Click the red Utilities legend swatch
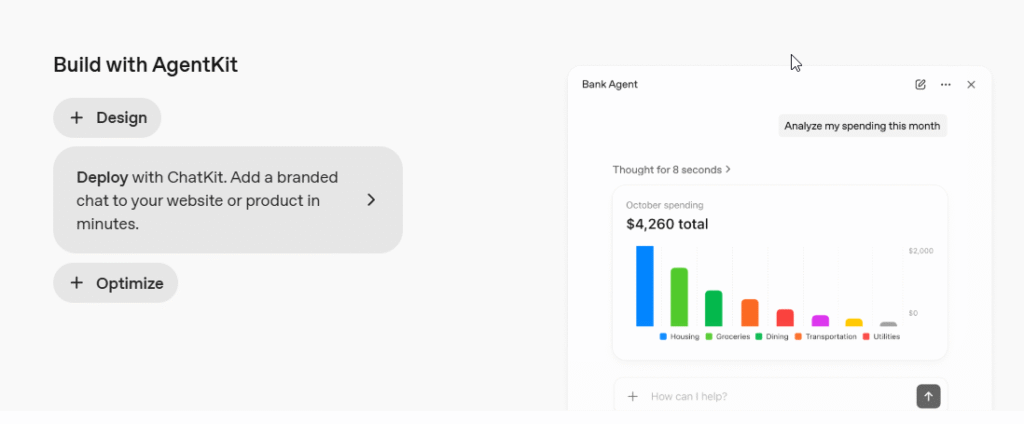The height and width of the screenshot is (424, 1024). (x=865, y=337)
